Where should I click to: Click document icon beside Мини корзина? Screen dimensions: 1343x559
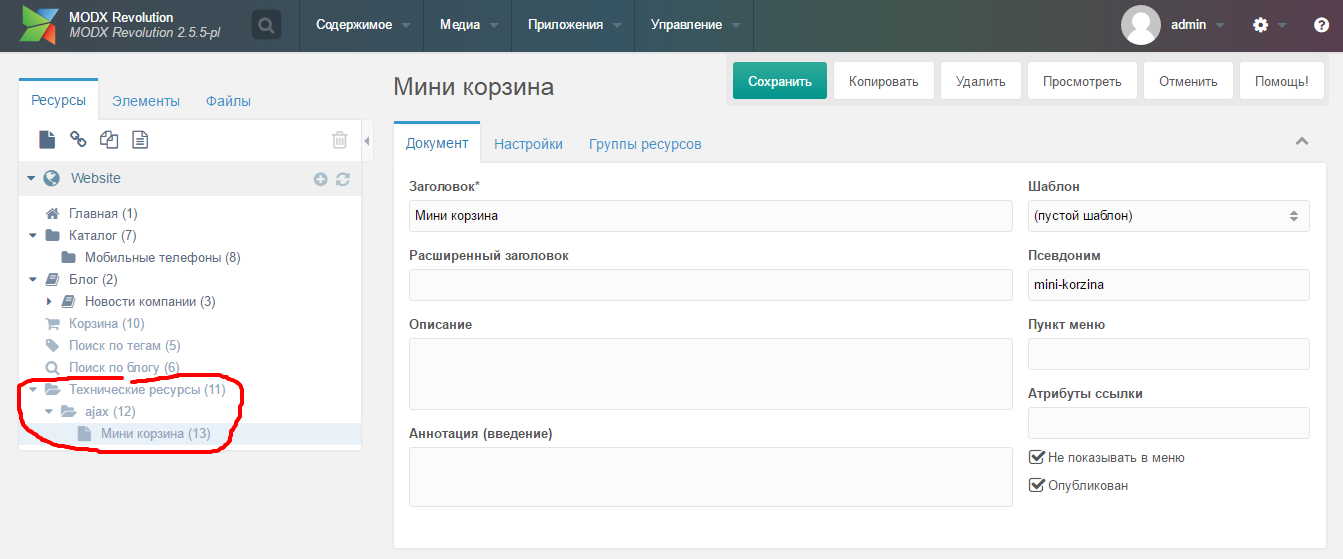coord(85,433)
